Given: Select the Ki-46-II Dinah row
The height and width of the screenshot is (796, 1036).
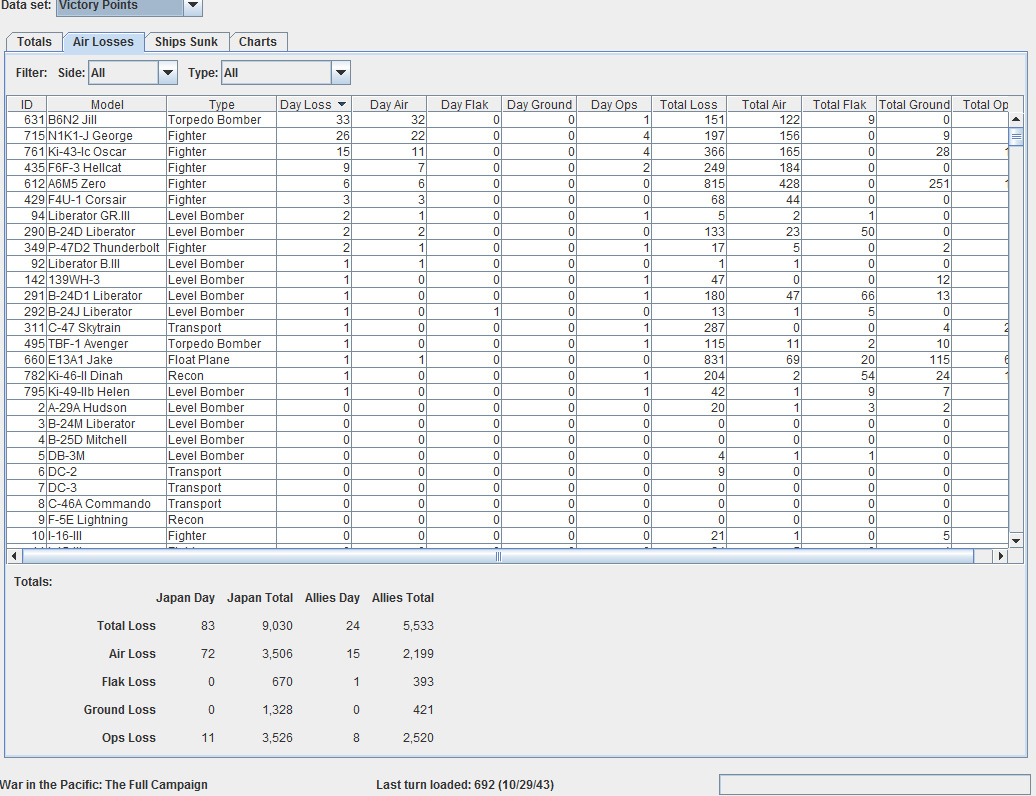Looking at the screenshot, I should 507,376.
